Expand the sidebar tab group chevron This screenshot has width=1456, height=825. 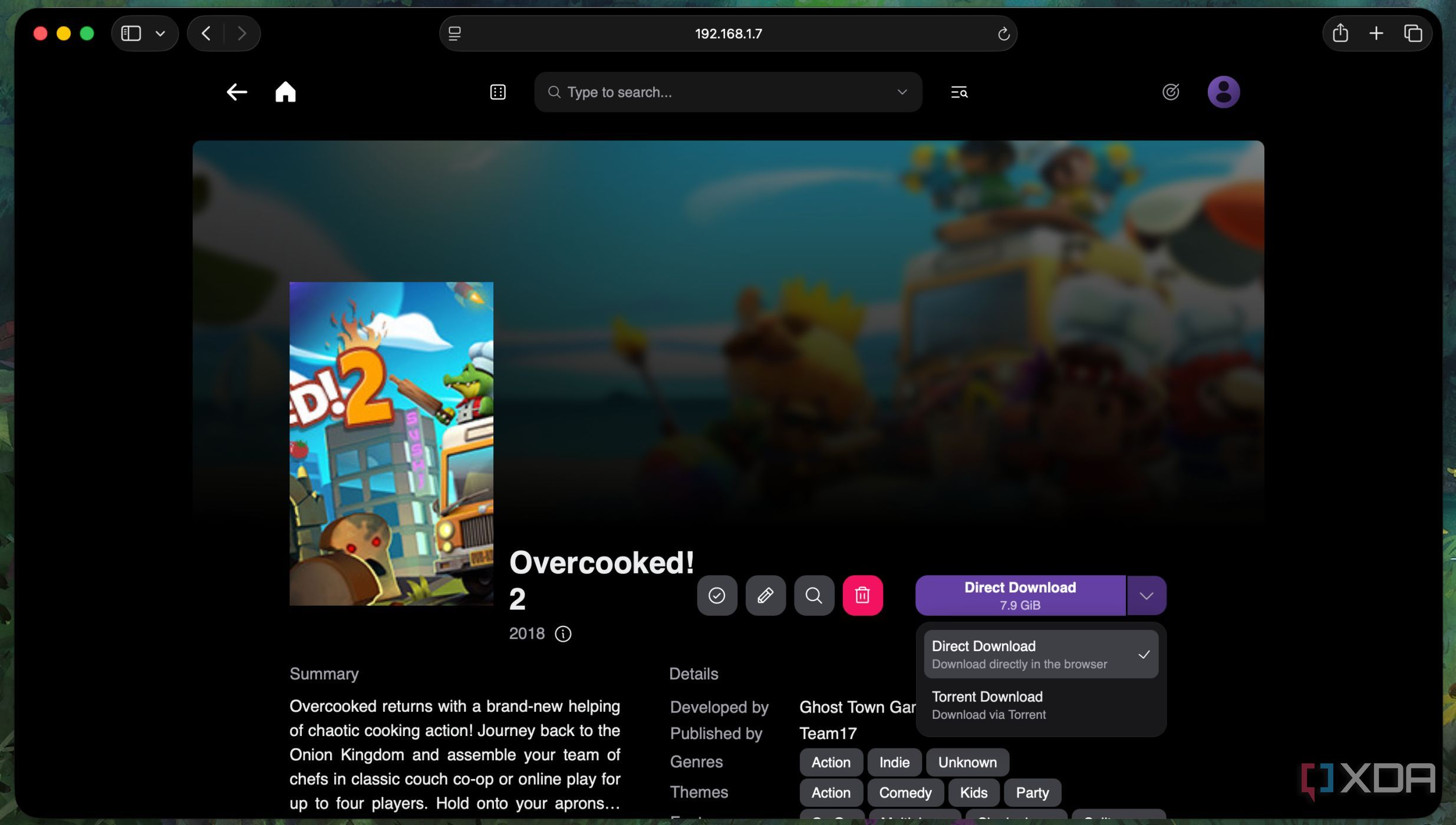coord(160,34)
